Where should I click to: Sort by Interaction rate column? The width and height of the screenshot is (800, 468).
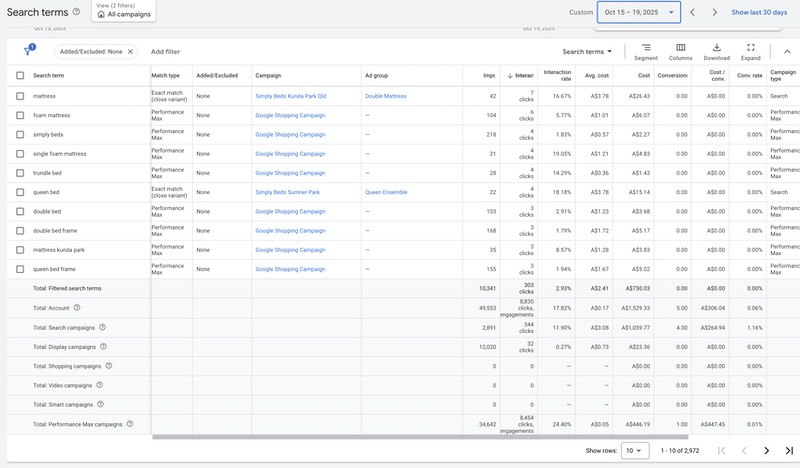coord(557,76)
